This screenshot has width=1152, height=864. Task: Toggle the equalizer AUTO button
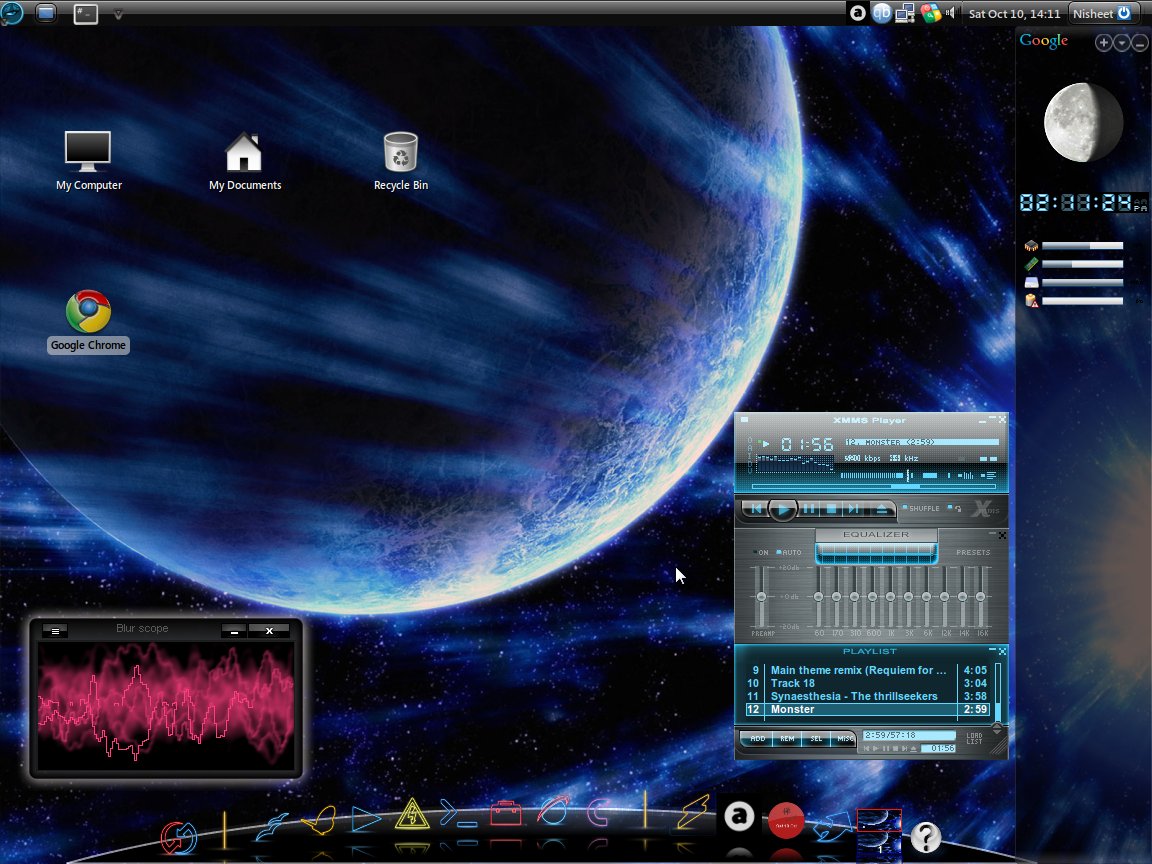789,552
